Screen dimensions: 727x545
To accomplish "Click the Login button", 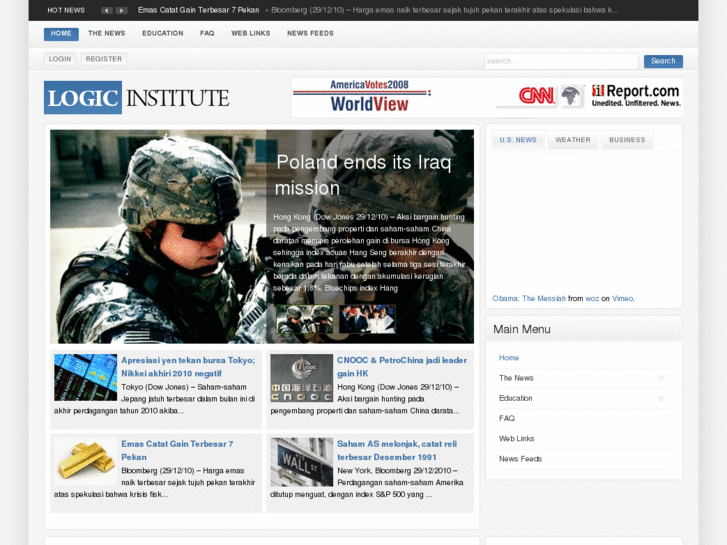I will point(60,59).
